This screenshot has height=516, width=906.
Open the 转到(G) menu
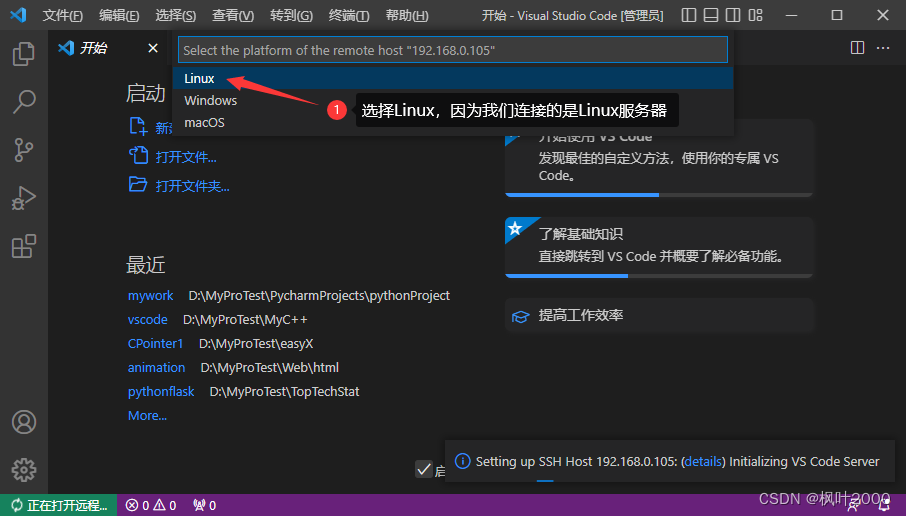pos(291,16)
